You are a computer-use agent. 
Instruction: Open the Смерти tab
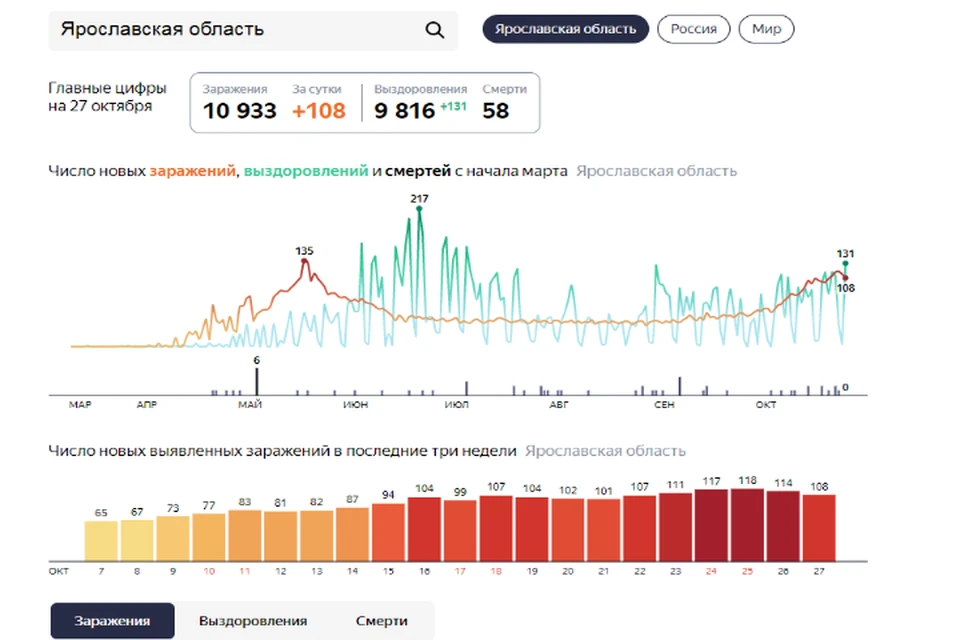[381, 620]
